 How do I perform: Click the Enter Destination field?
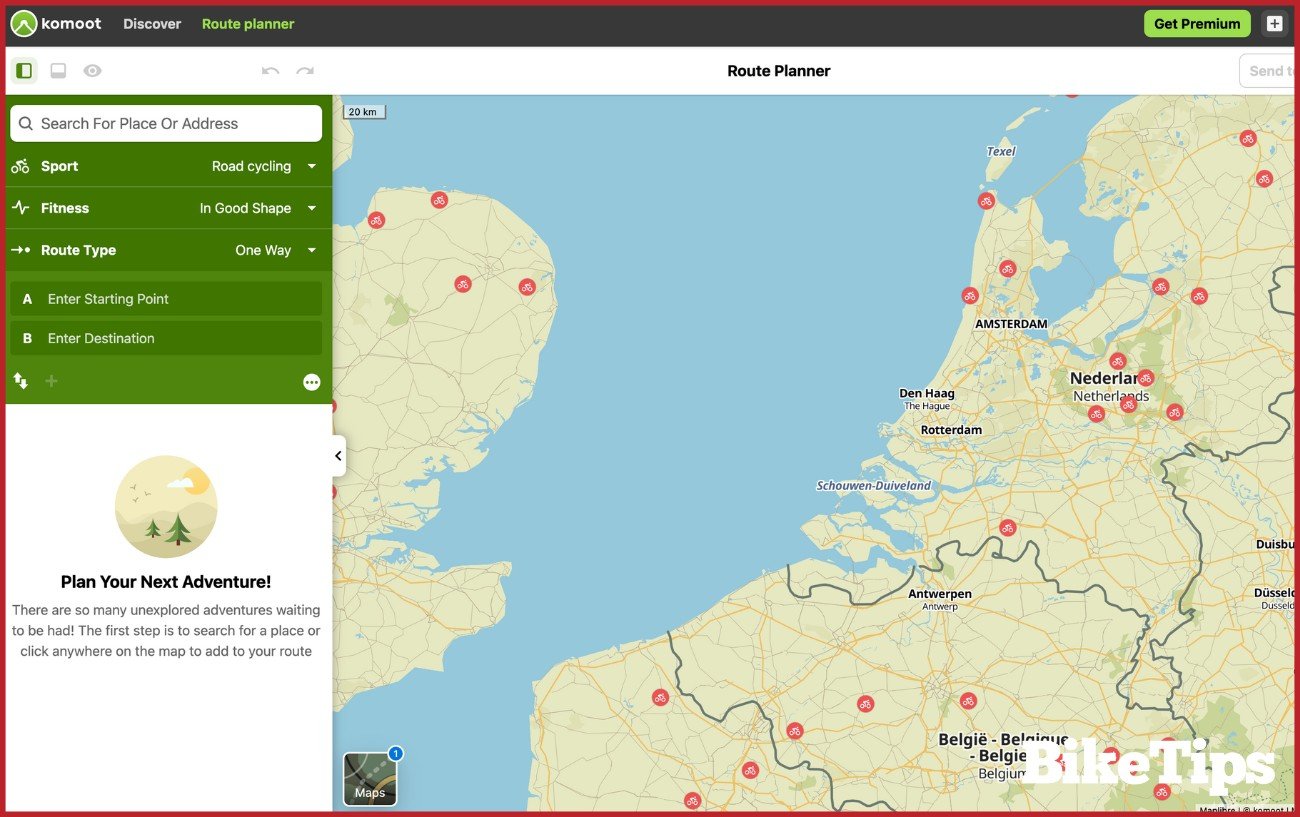point(166,338)
